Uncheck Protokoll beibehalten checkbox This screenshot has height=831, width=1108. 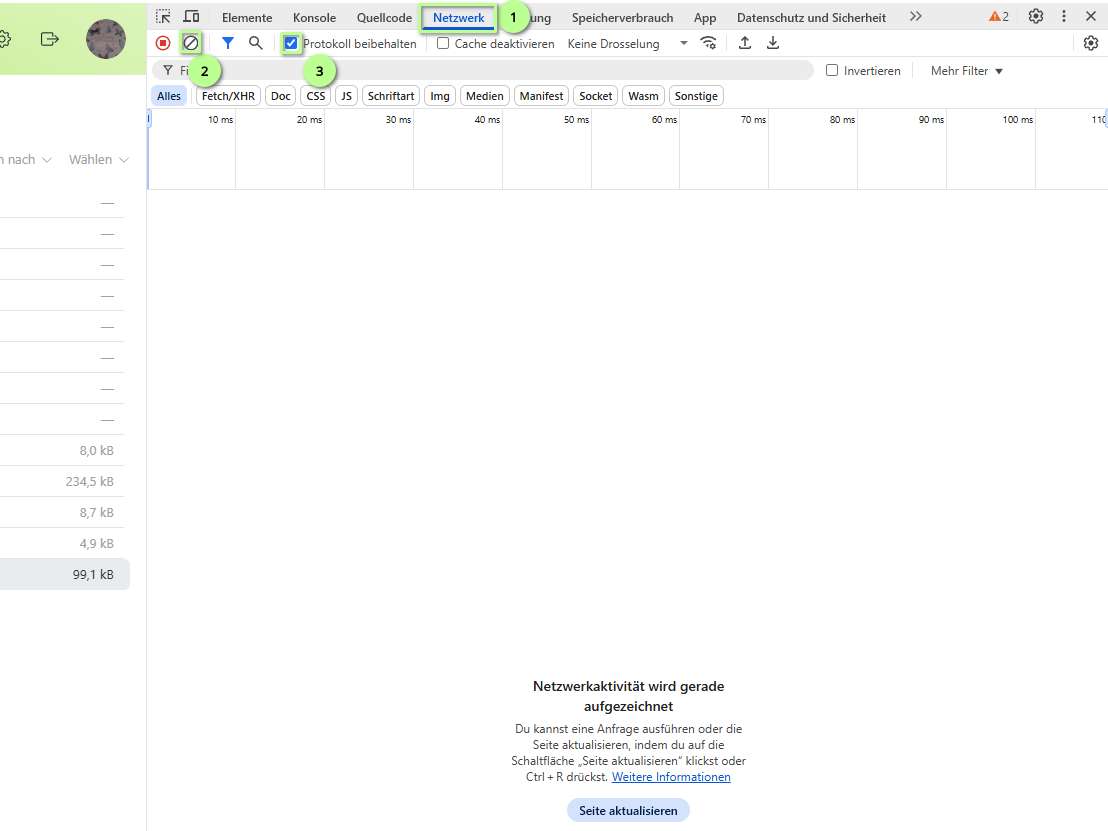tap(291, 44)
